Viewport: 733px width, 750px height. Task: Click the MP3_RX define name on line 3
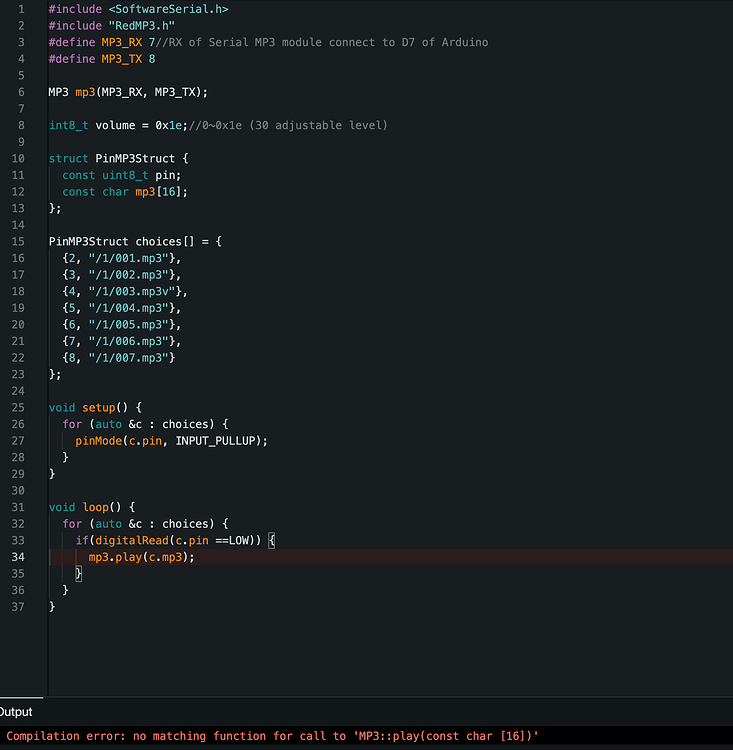pos(122,42)
